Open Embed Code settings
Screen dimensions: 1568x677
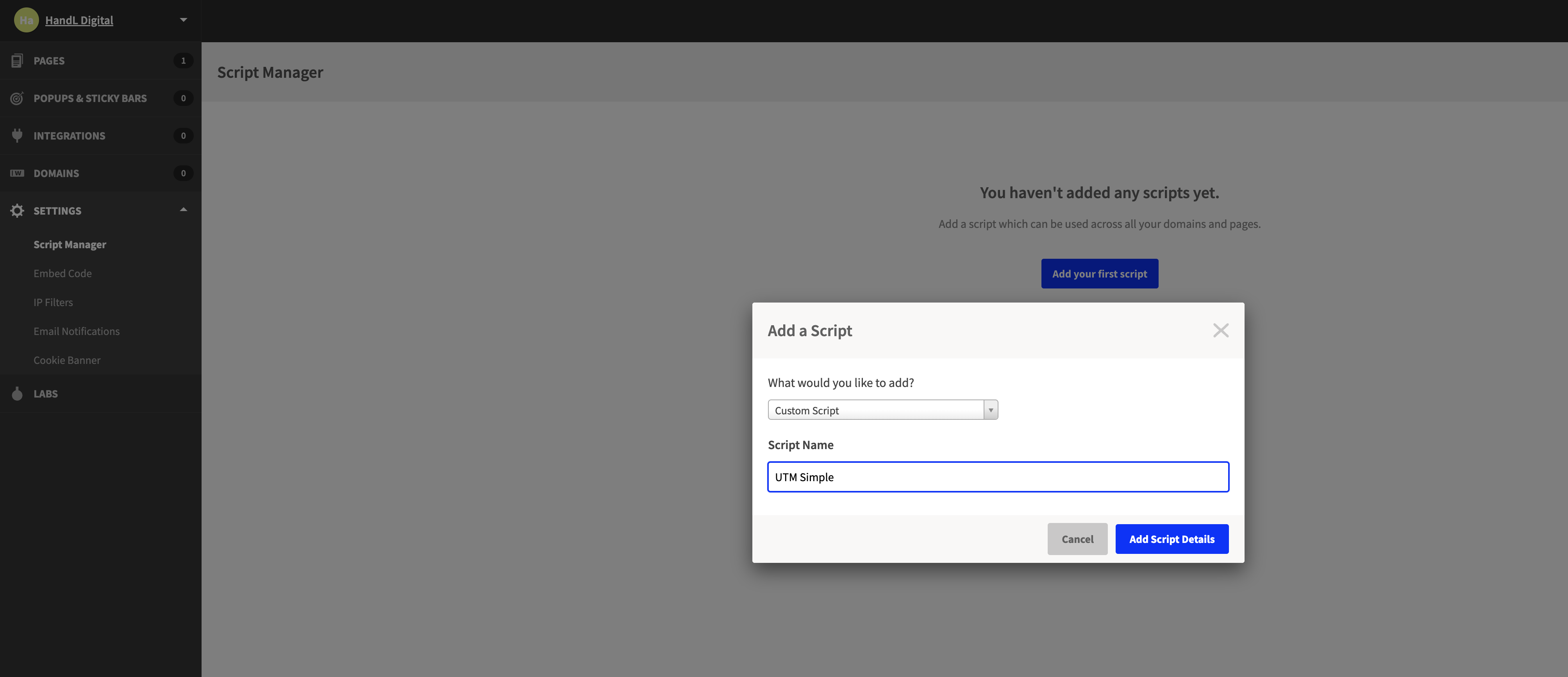click(x=63, y=273)
